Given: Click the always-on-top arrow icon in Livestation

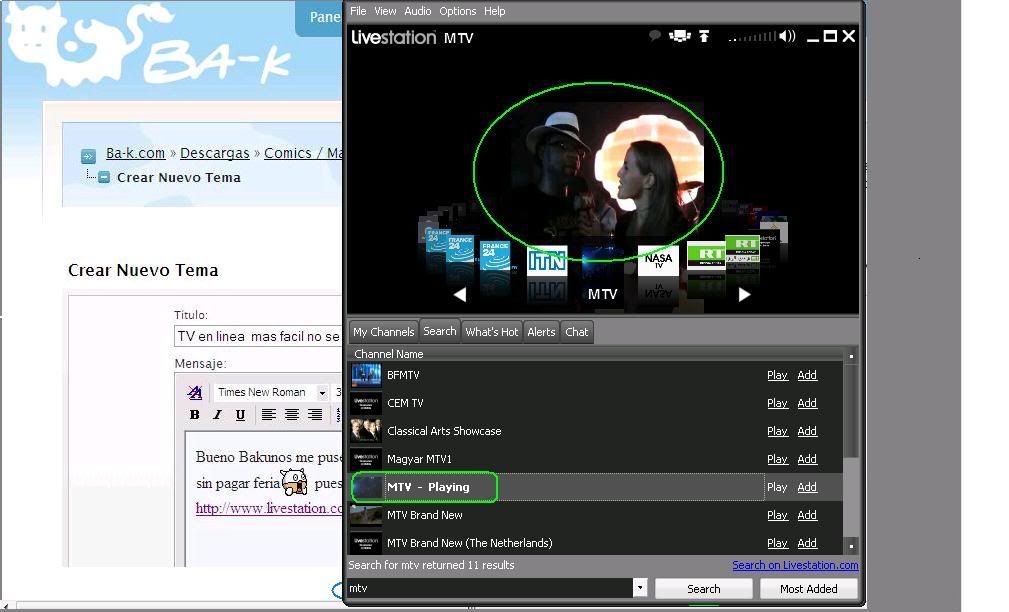Looking at the screenshot, I should (x=704, y=36).
